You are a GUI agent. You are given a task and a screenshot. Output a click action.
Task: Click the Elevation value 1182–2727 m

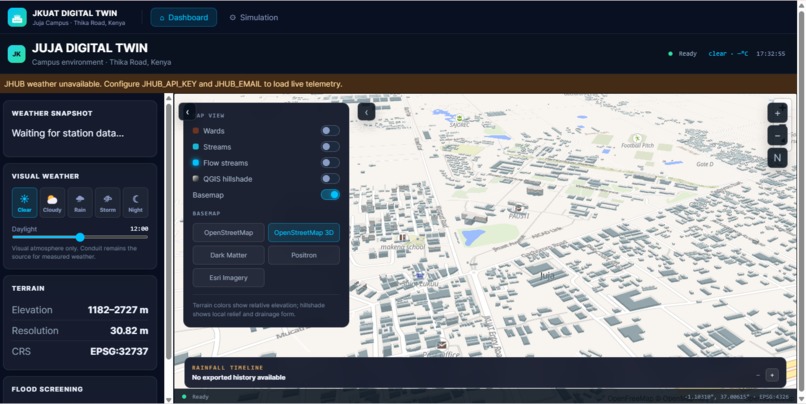coord(118,310)
